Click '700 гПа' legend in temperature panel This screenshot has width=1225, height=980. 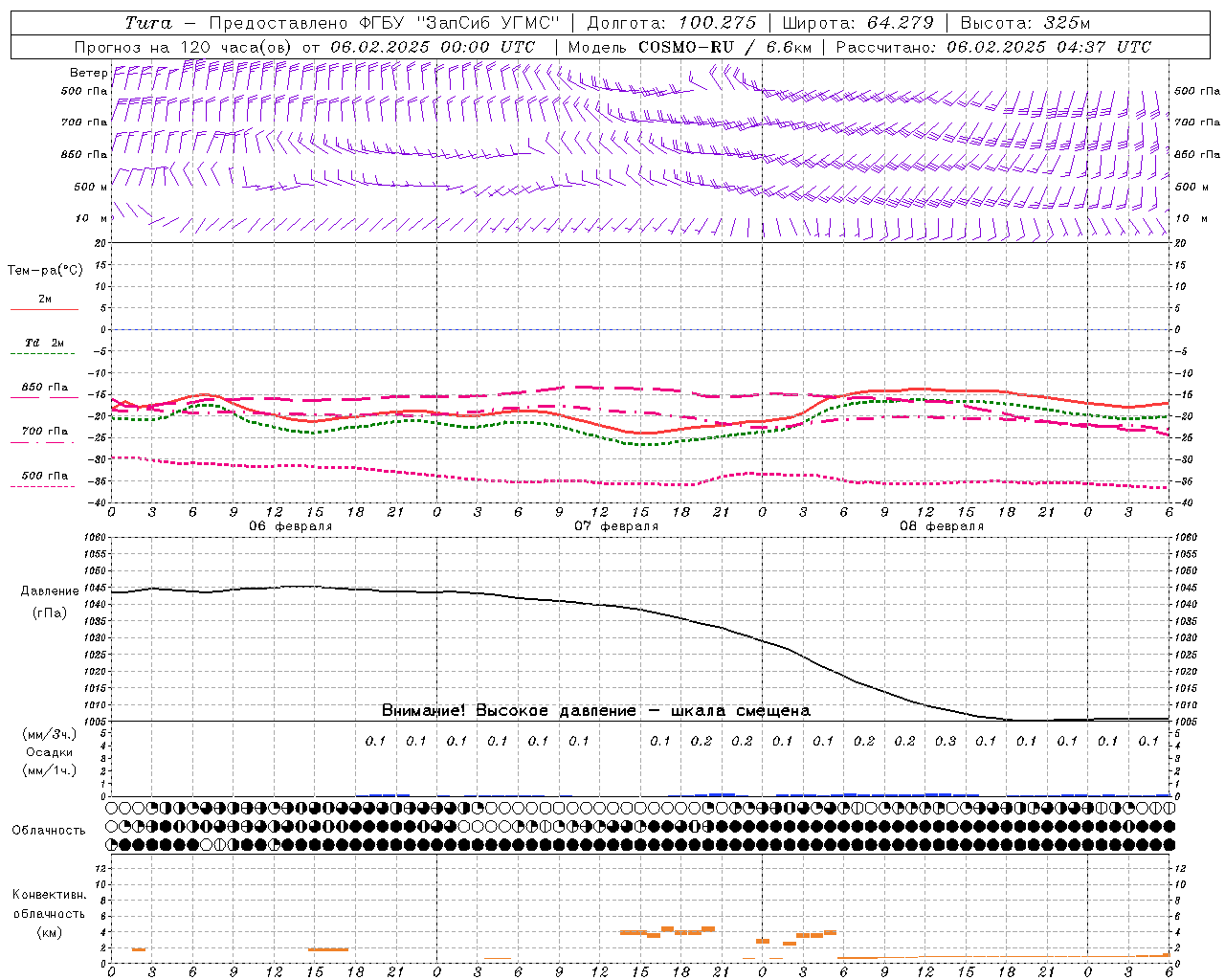(44, 431)
